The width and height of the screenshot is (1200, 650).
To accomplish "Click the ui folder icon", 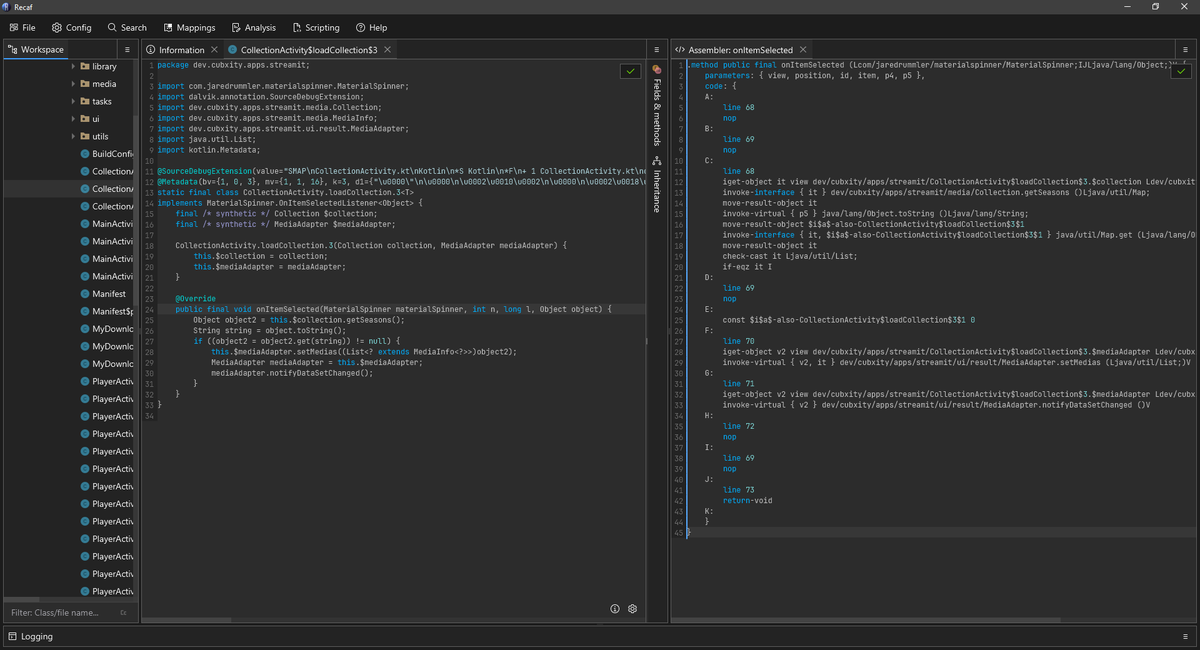I will point(85,119).
